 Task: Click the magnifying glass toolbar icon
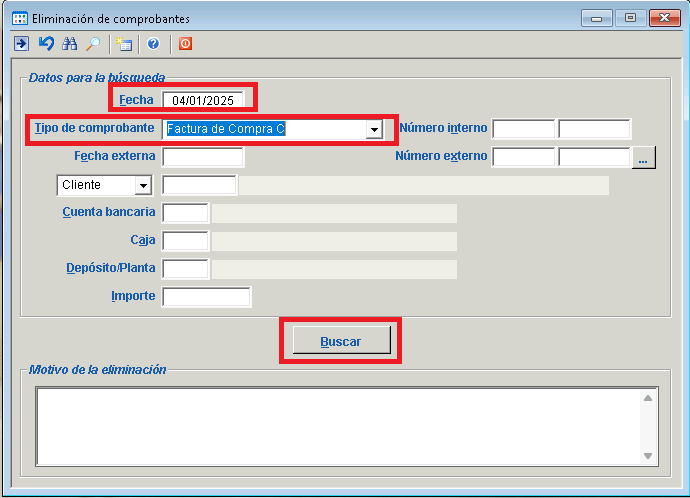tap(93, 44)
